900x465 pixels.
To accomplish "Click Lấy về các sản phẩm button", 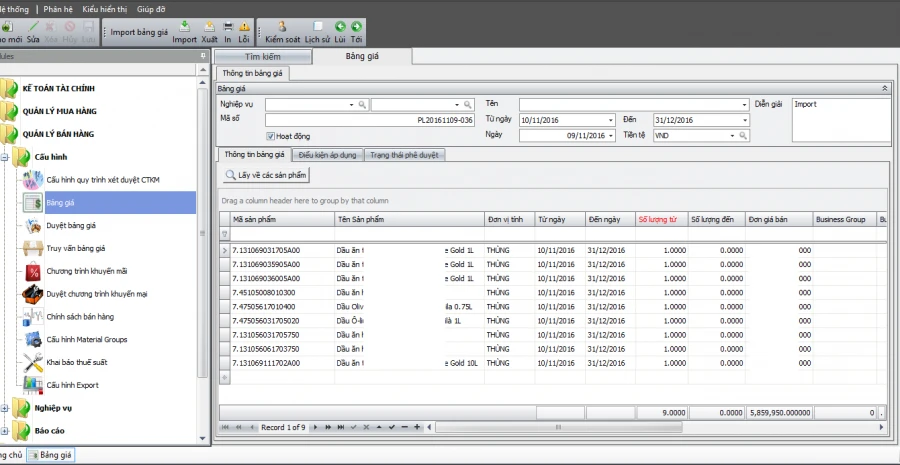I will coord(267,176).
